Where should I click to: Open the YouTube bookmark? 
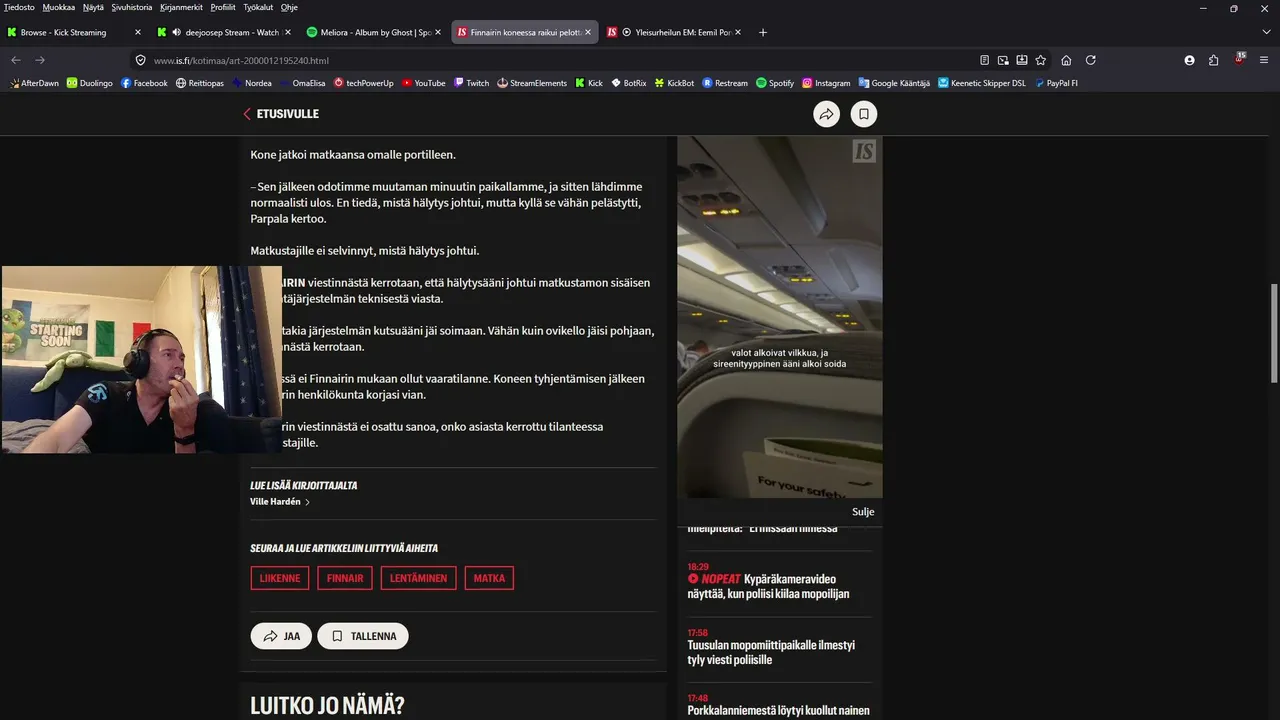(424, 83)
